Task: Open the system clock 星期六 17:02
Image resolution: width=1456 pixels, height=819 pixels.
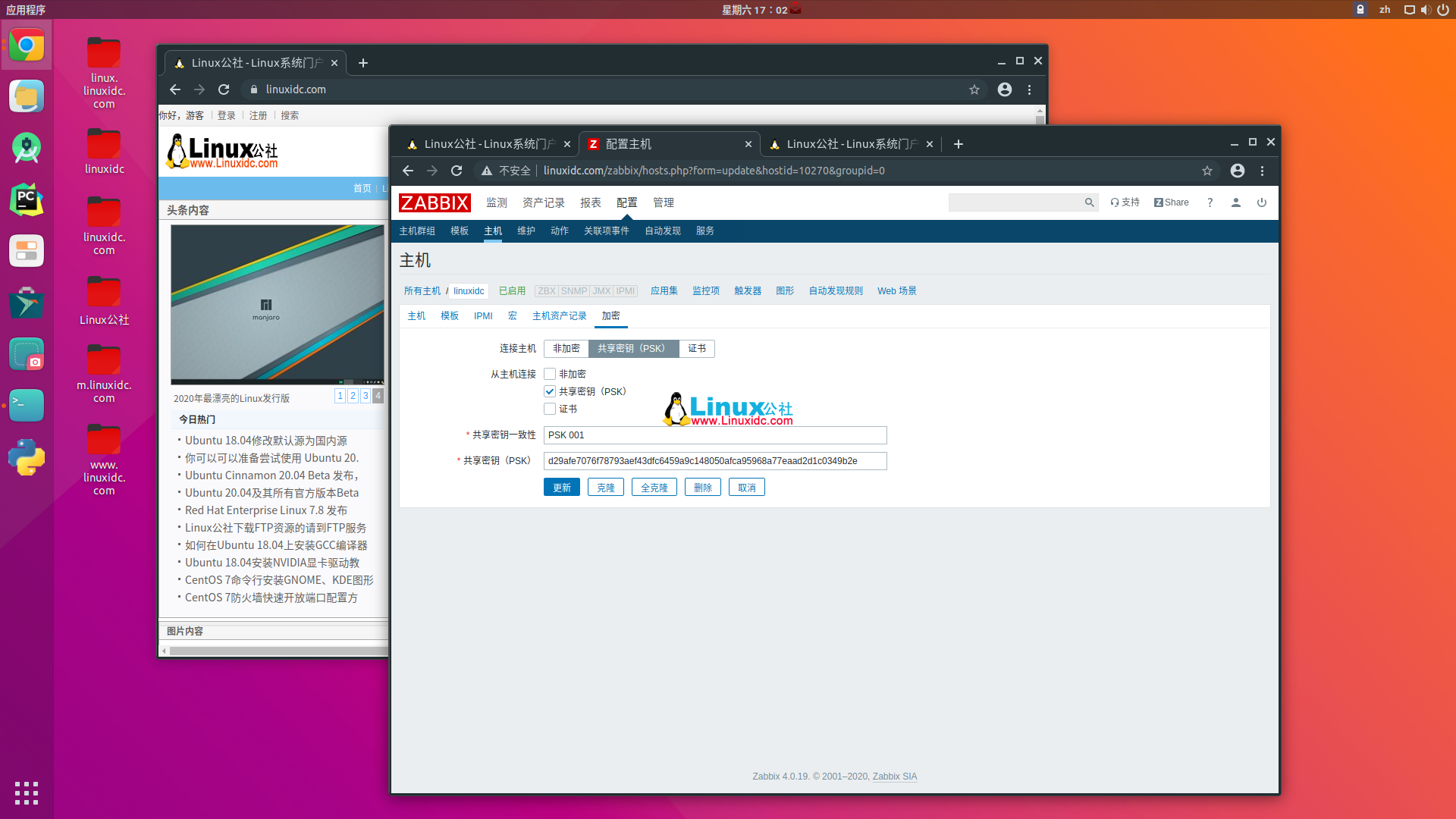Action: [754, 10]
